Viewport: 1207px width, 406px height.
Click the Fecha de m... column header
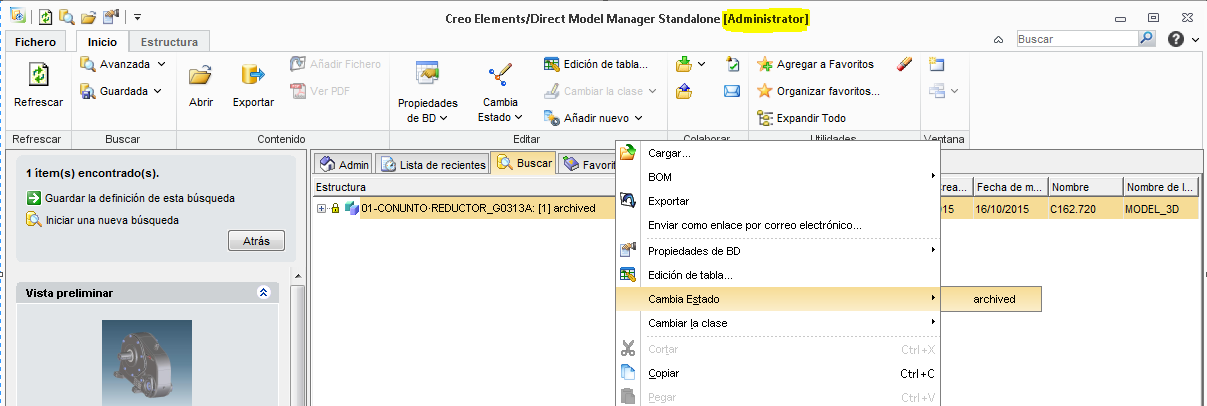(1009, 187)
